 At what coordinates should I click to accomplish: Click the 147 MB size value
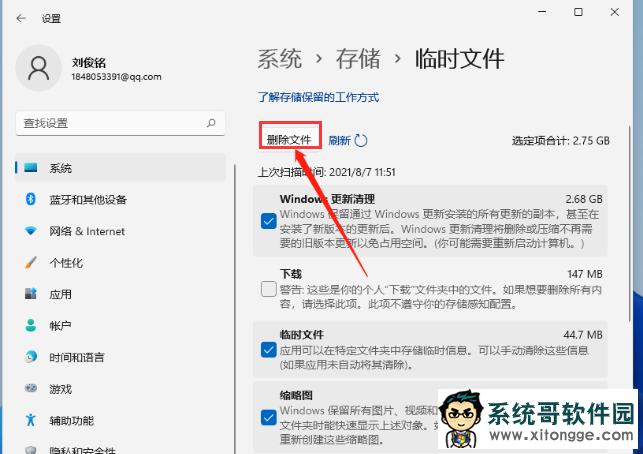tap(585, 274)
